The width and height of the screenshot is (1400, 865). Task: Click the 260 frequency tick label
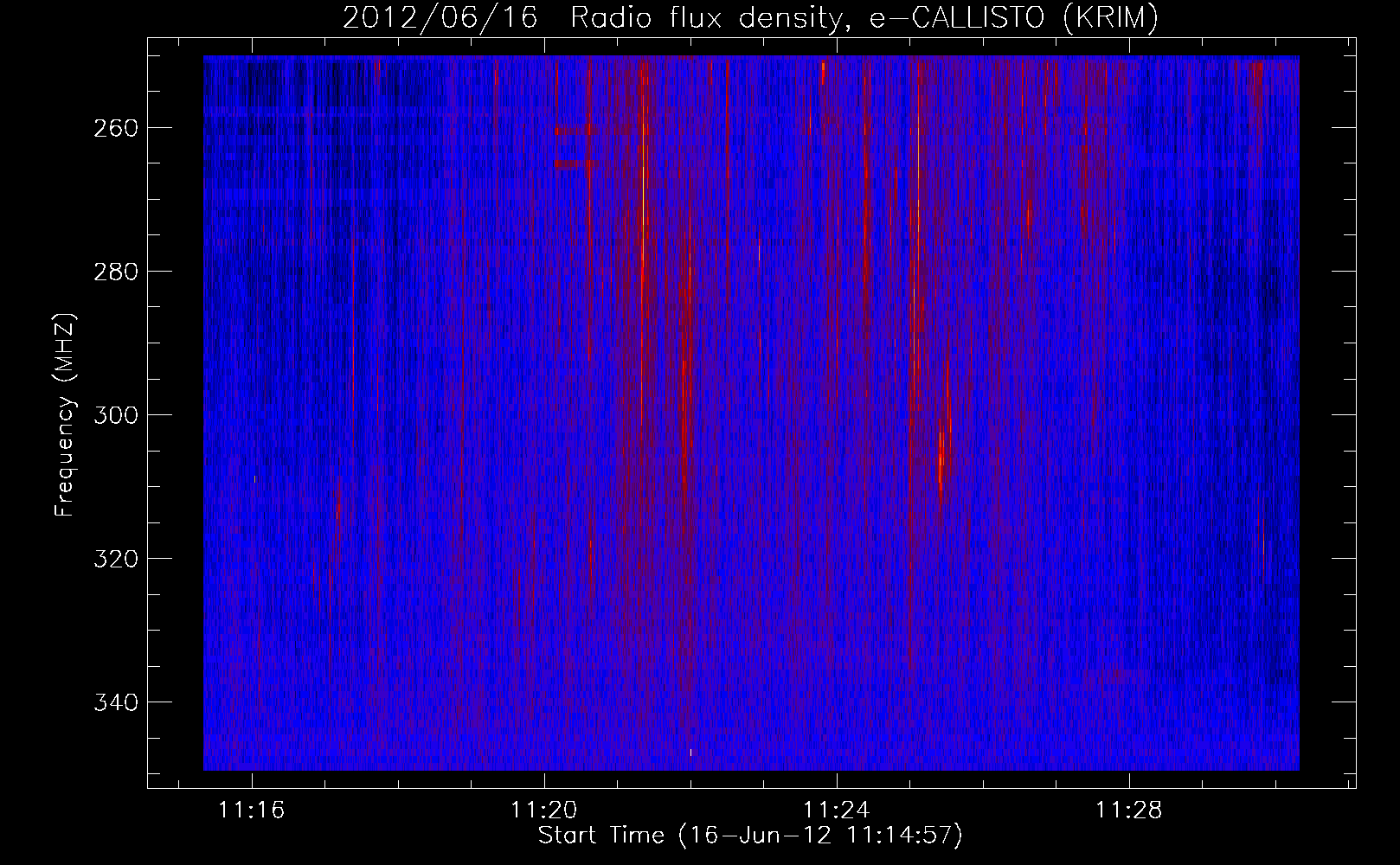tap(115, 128)
